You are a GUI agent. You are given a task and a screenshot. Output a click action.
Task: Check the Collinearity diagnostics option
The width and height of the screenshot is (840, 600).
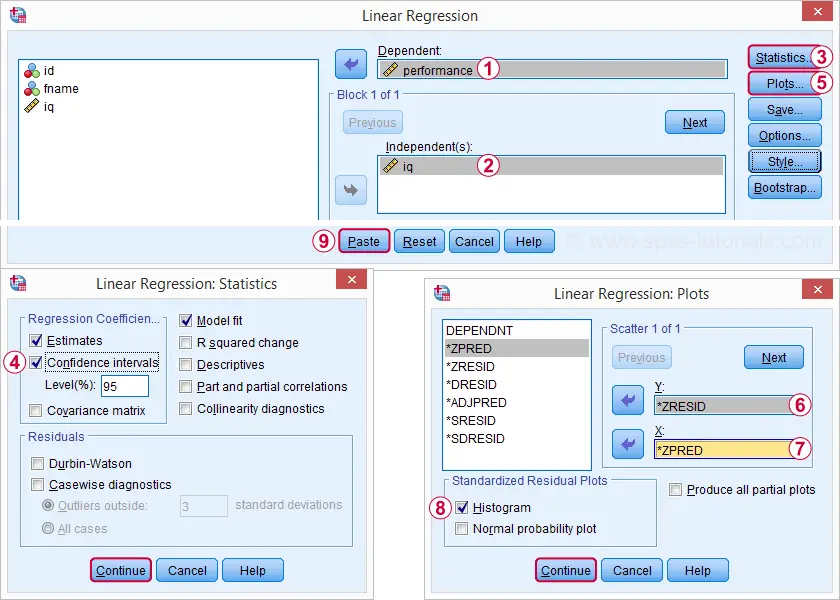(185, 409)
